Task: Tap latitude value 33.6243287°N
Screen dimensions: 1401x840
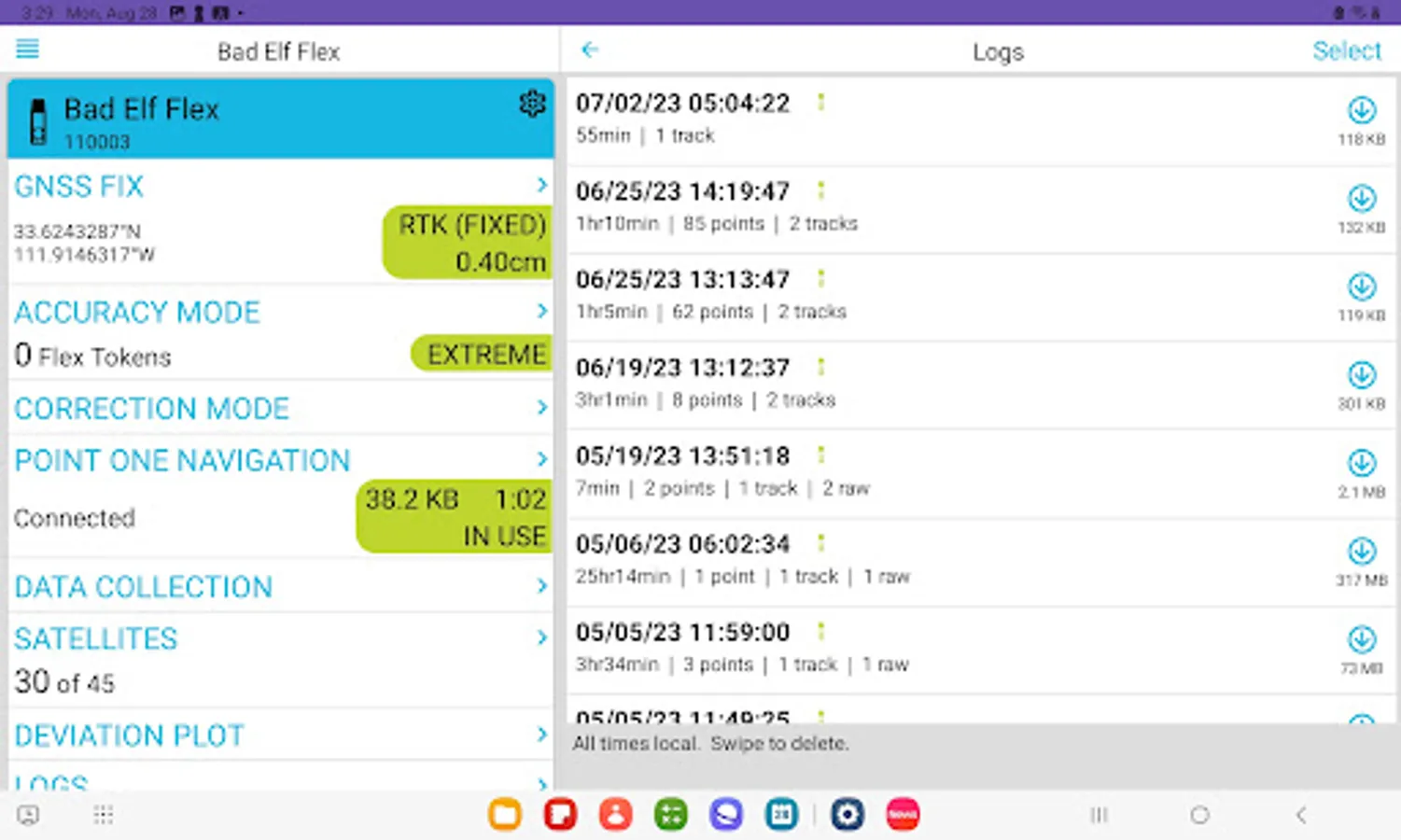Action: tap(77, 231)
